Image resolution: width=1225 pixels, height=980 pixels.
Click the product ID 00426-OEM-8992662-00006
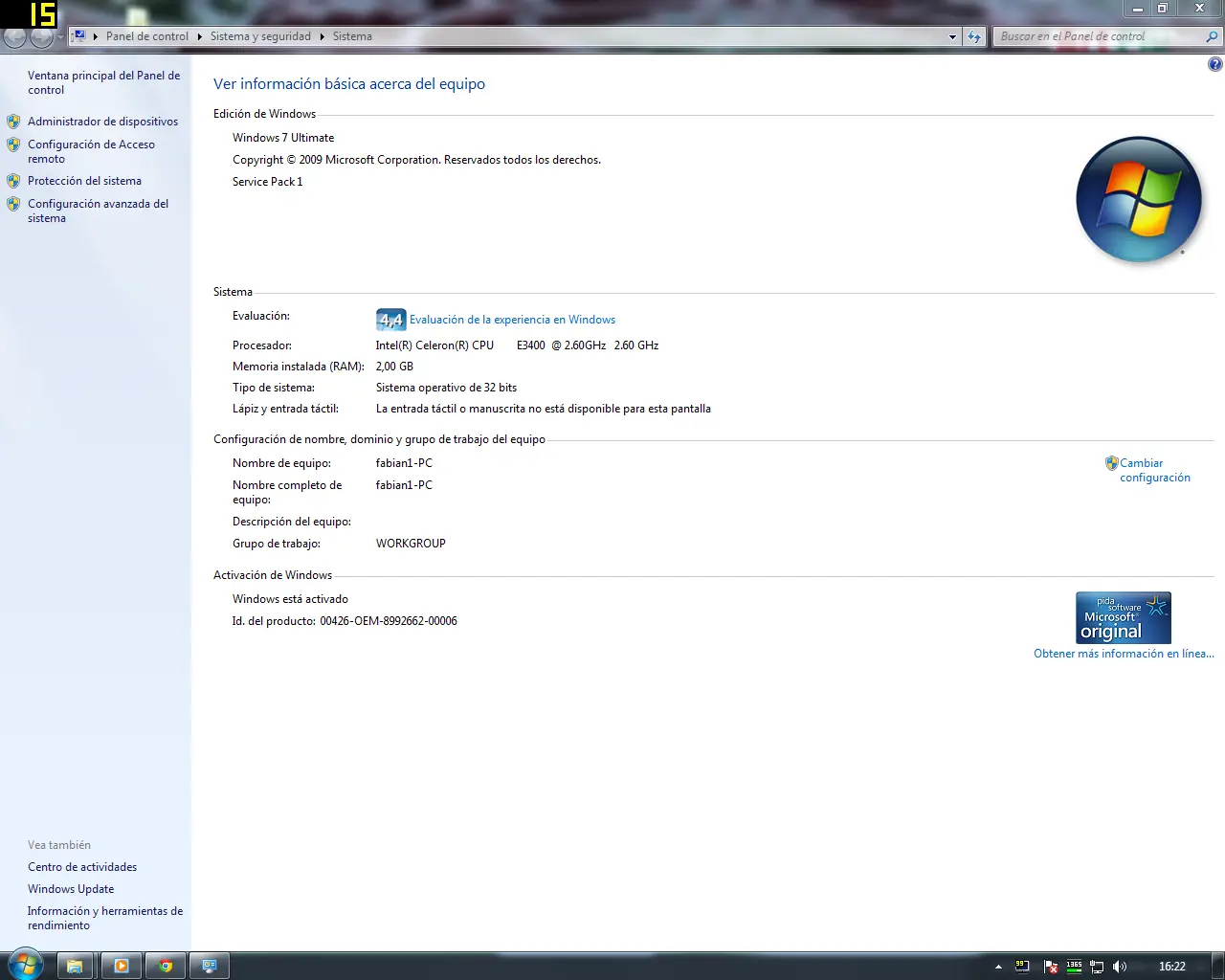tap(389, 621)
